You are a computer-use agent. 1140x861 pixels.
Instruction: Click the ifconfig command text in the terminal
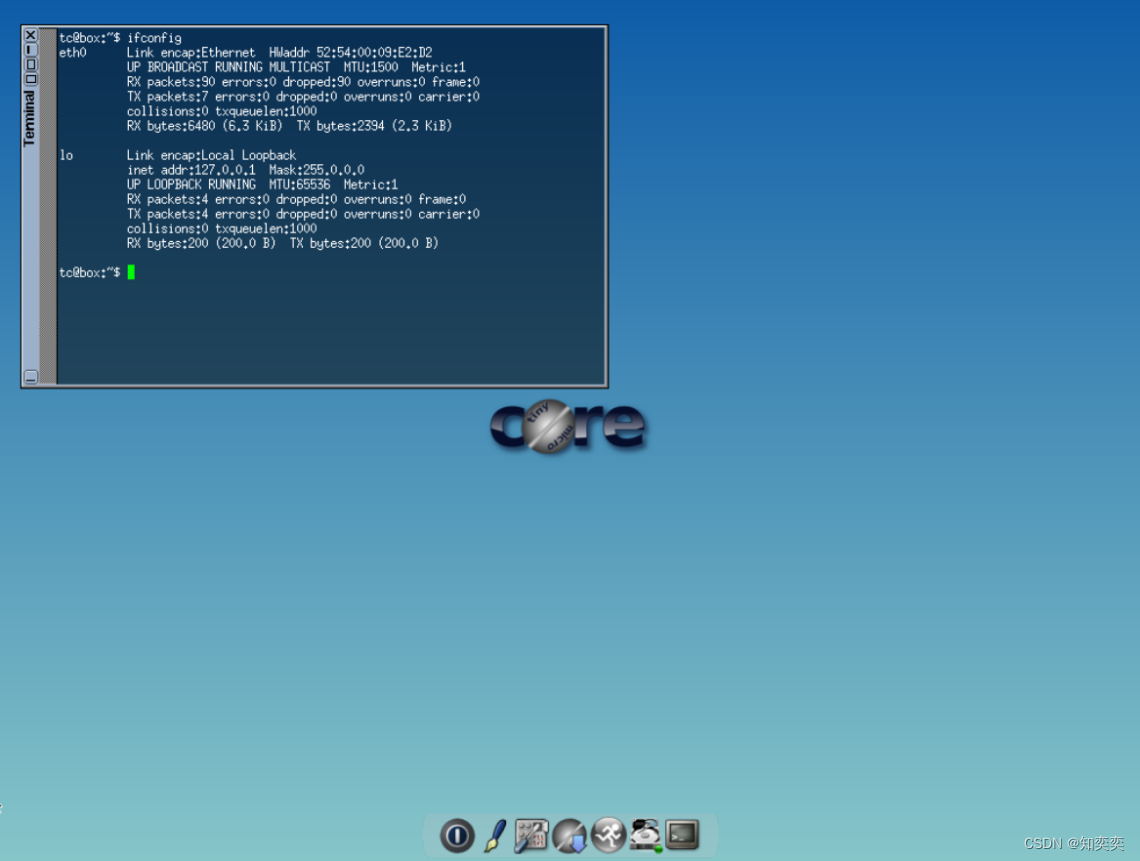pyautogui.click(x=155, y=37)
